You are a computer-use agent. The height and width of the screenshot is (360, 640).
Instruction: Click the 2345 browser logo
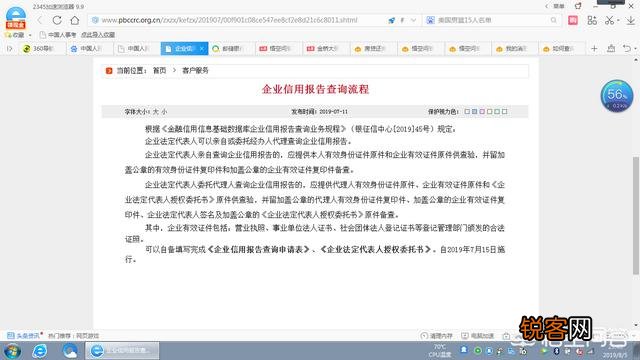[16, 18]
